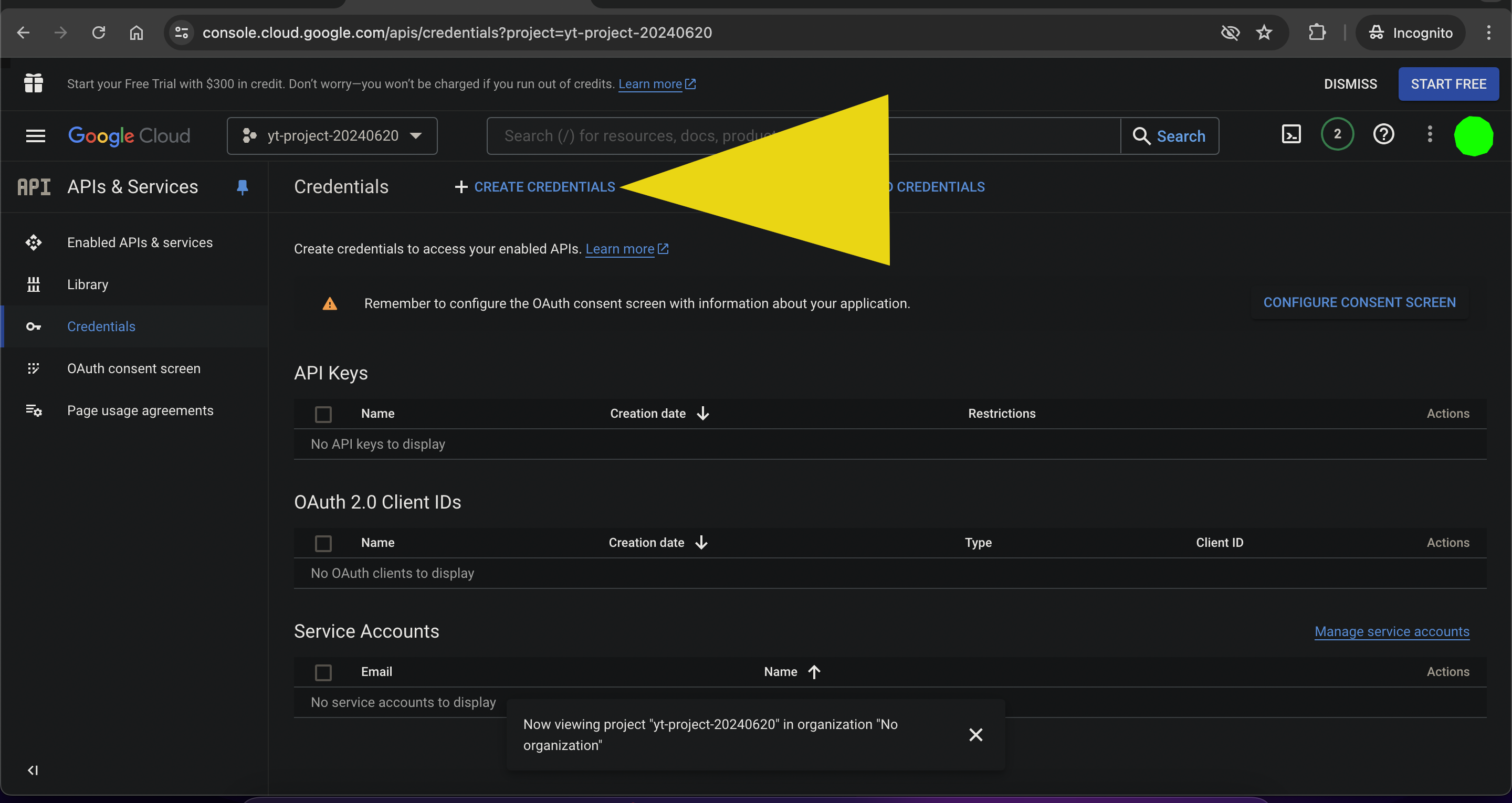Screen dimensions: 1512x803
Task: View site information icon in address bar
Action: (182, 33)
